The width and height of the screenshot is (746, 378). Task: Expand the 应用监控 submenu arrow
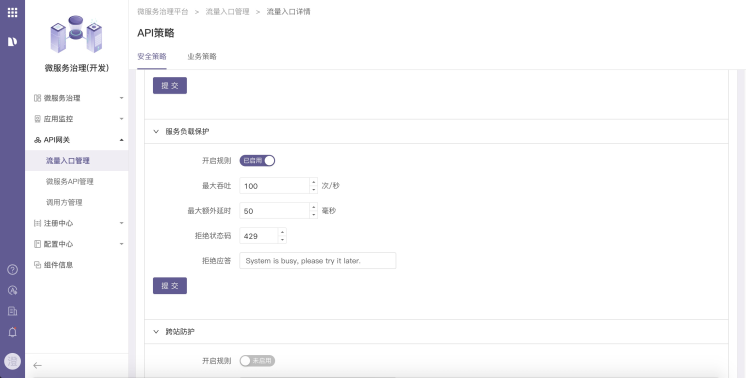point(121,119)
